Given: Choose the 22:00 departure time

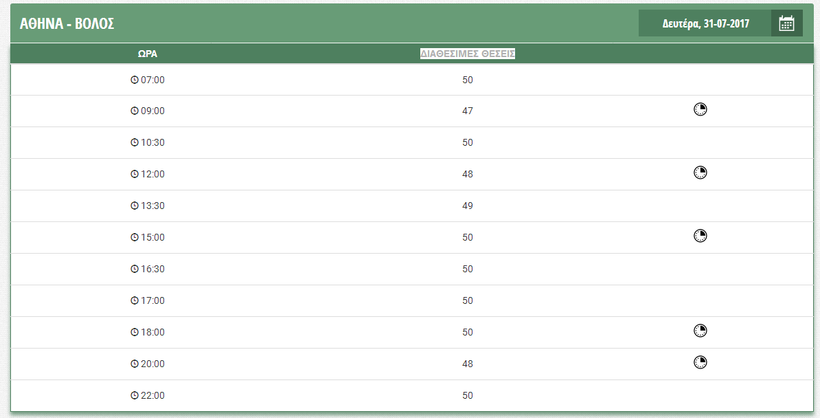Looking at the screenshot, I should 153,396.
